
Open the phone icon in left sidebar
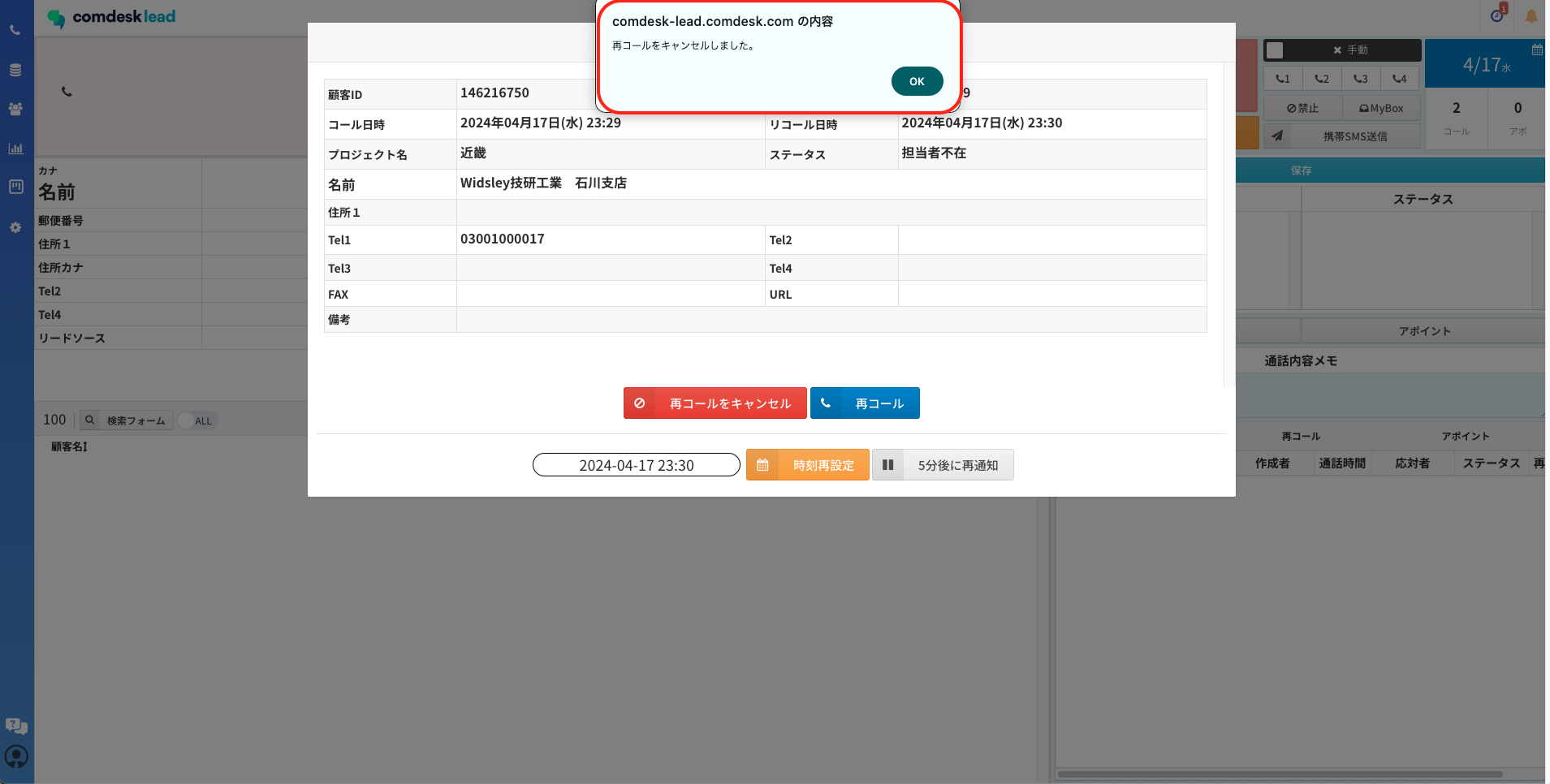[x=15, y=30]
